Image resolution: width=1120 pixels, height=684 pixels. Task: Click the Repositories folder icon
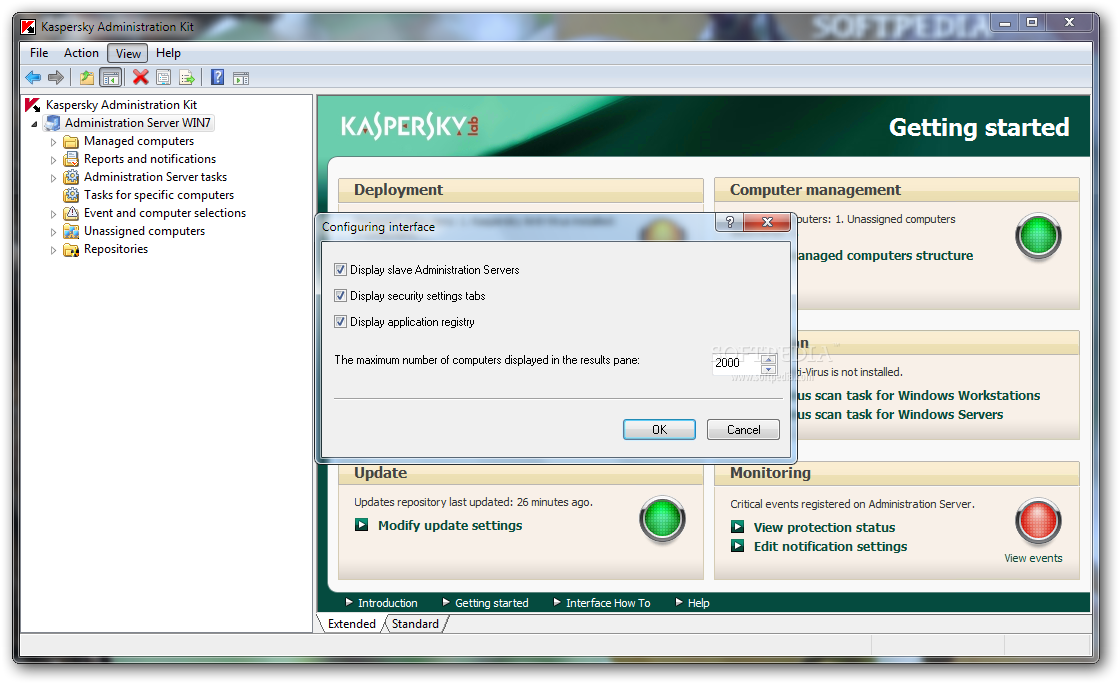pyautogui.click(x=71, y=249)
